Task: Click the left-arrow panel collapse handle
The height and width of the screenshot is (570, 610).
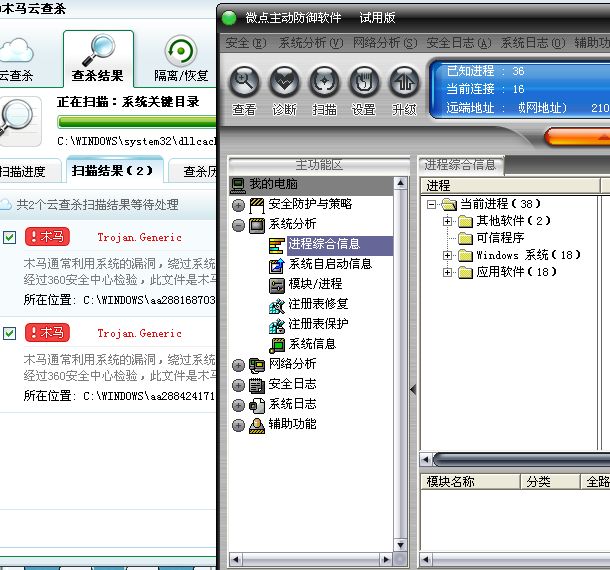Action: point(413,389)
